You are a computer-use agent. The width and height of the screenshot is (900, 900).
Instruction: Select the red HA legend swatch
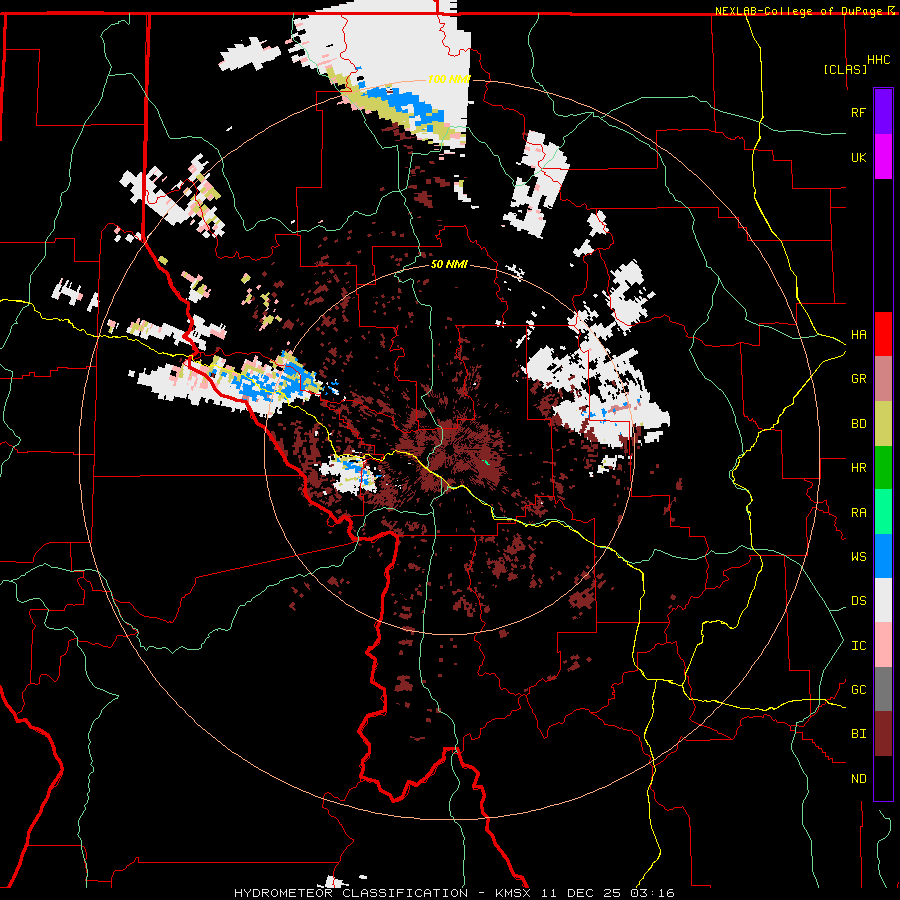coord(883,334)
